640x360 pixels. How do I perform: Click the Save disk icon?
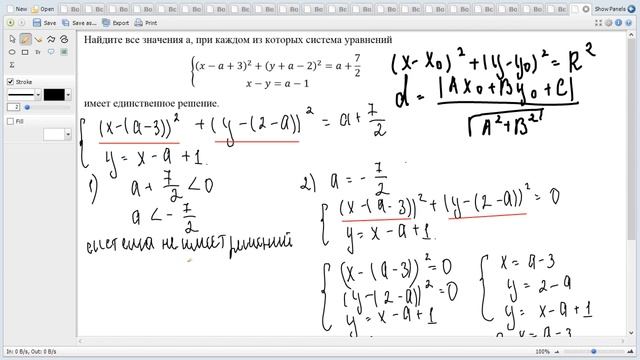37,23
